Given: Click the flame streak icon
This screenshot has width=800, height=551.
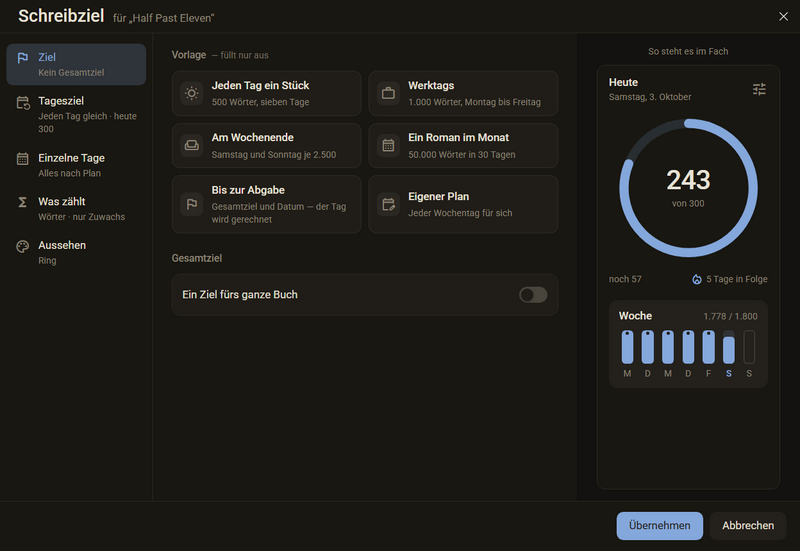Looking at the screenshot, I should [x=696, y=279].
